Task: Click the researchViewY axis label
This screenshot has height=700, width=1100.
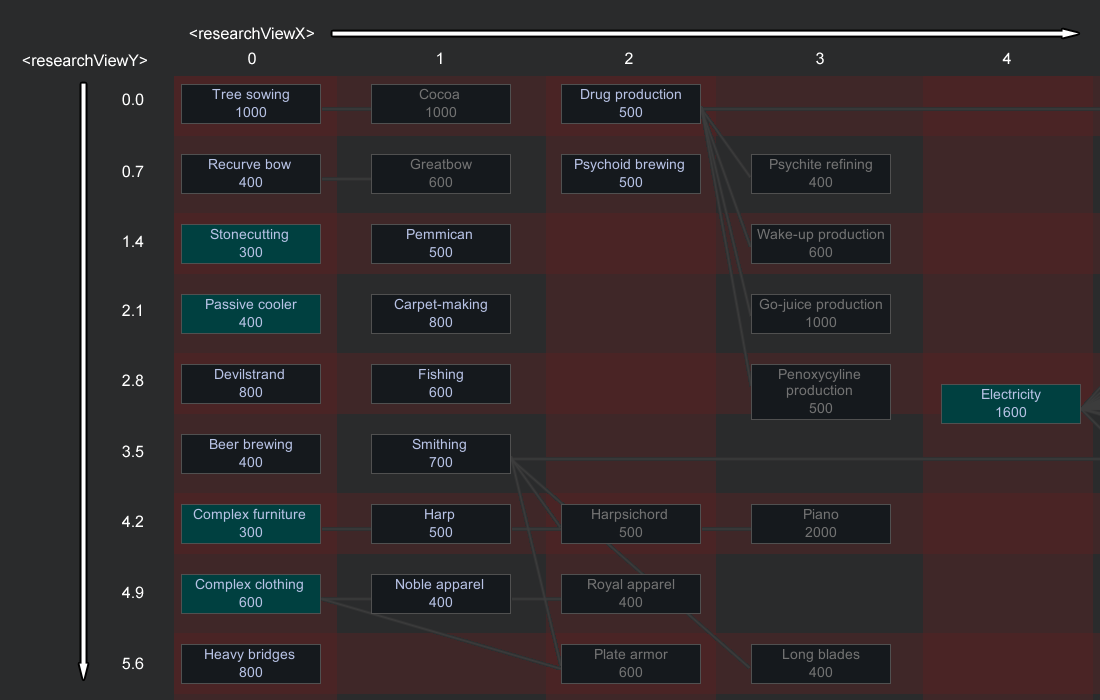Action: (85, 61)
